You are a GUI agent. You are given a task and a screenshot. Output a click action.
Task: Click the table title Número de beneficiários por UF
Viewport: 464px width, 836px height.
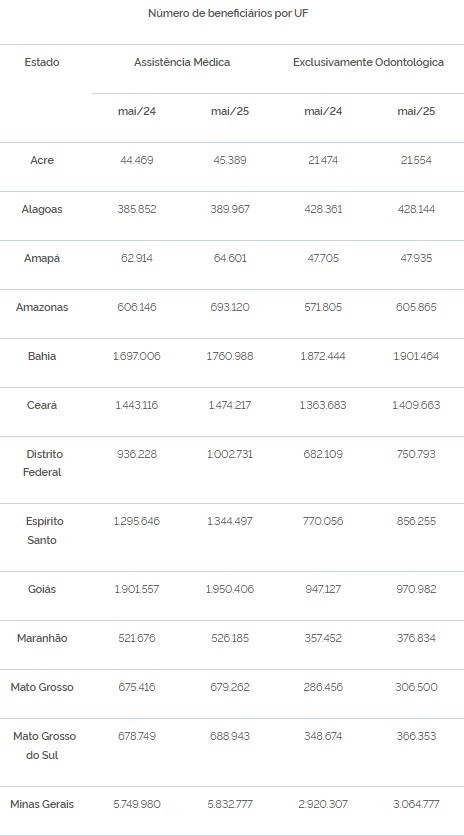[x=228, y=14]
